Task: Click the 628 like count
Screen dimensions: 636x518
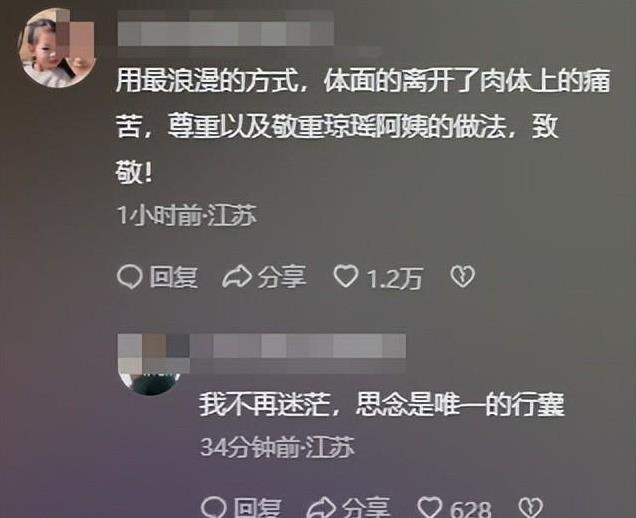Action: click(471, 509)
